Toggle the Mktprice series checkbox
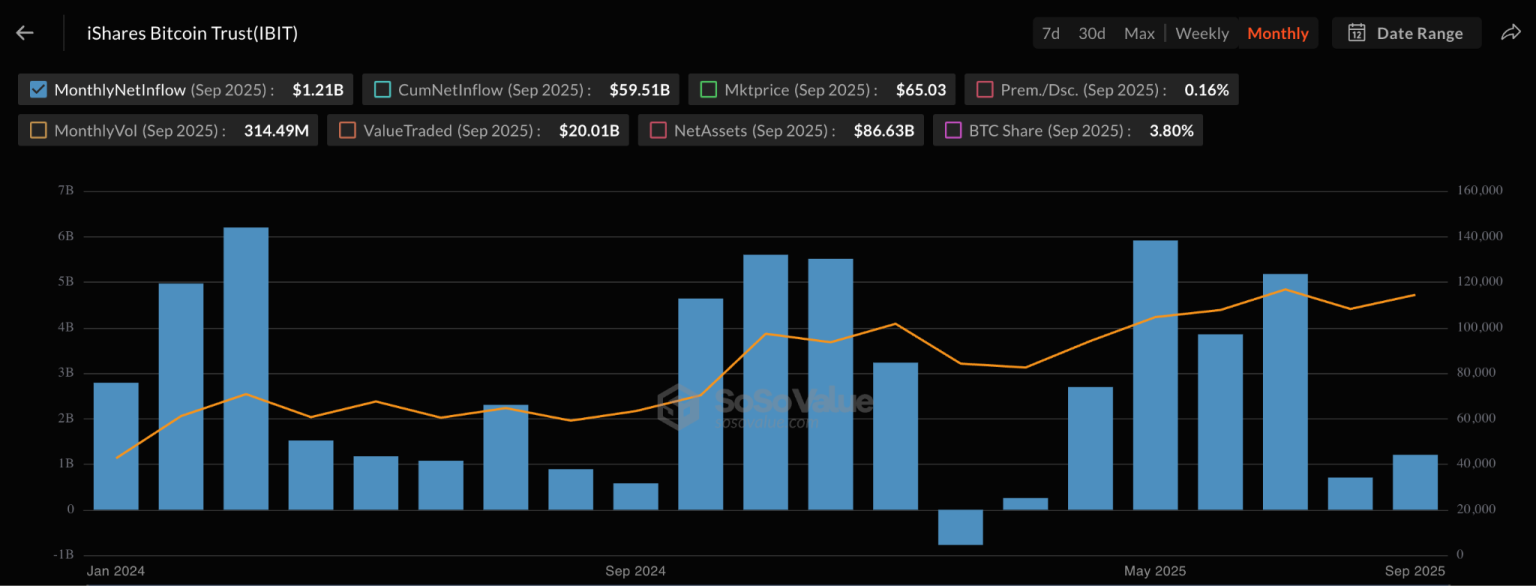Viewport: 1536px width, 586px height. [708, 90]
